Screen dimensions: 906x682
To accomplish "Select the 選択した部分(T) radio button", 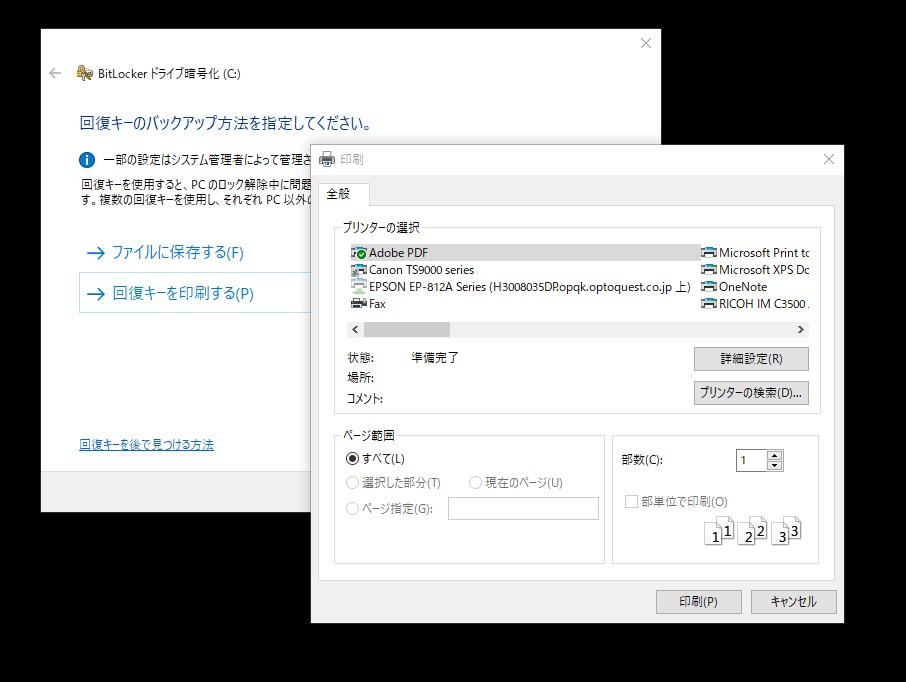I will click(352, 483).
